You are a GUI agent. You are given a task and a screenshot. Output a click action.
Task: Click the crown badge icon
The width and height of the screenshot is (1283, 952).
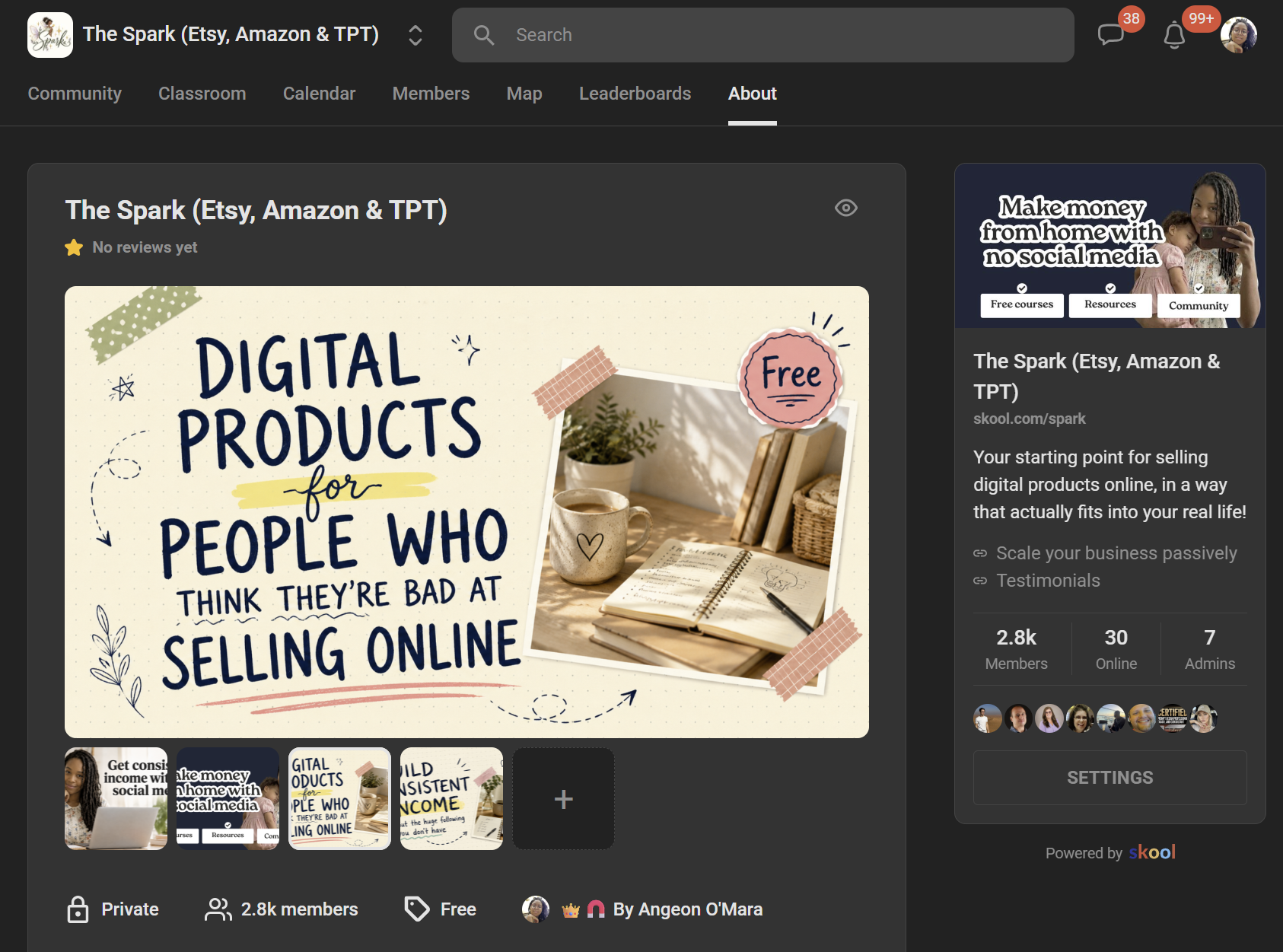point(571,910)
